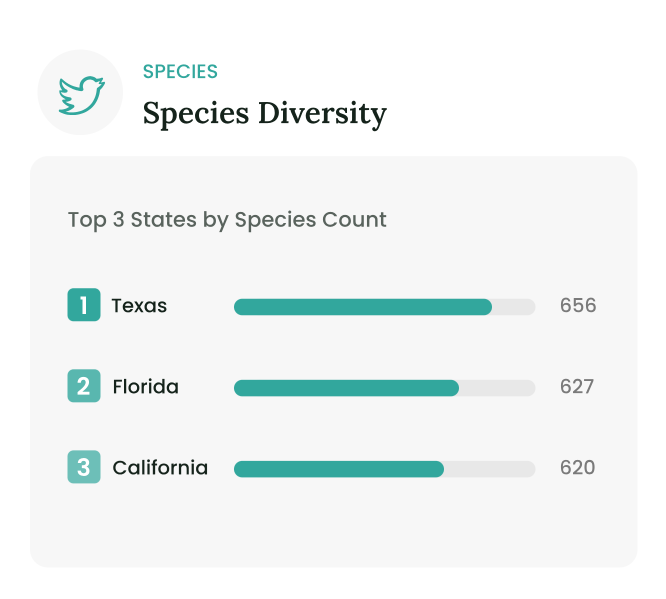The width and height of the screenshot is (666, 599).
Task: Select the rank 3 badge
Action: coord(84,467)
